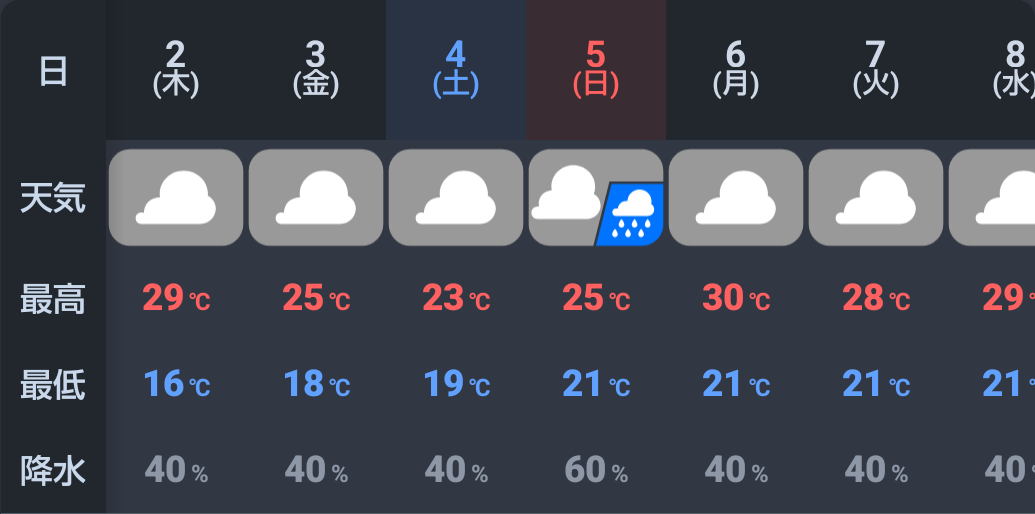The height and width of the screenshot is (514, 1035).
Task: Click the cloudy icon for Tuesday the 7th
Action: pos(876,197)
